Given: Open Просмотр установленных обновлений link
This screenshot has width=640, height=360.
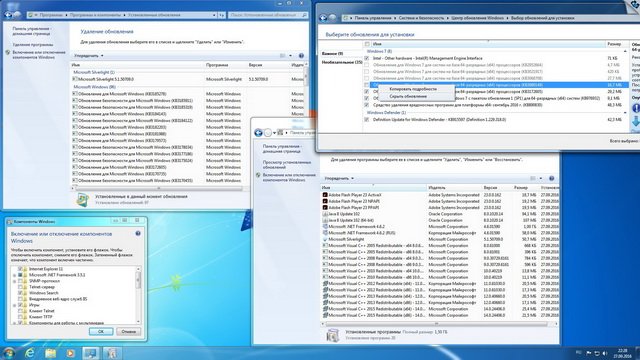Looking at the screenshot, I should click(x=287, y=164).
